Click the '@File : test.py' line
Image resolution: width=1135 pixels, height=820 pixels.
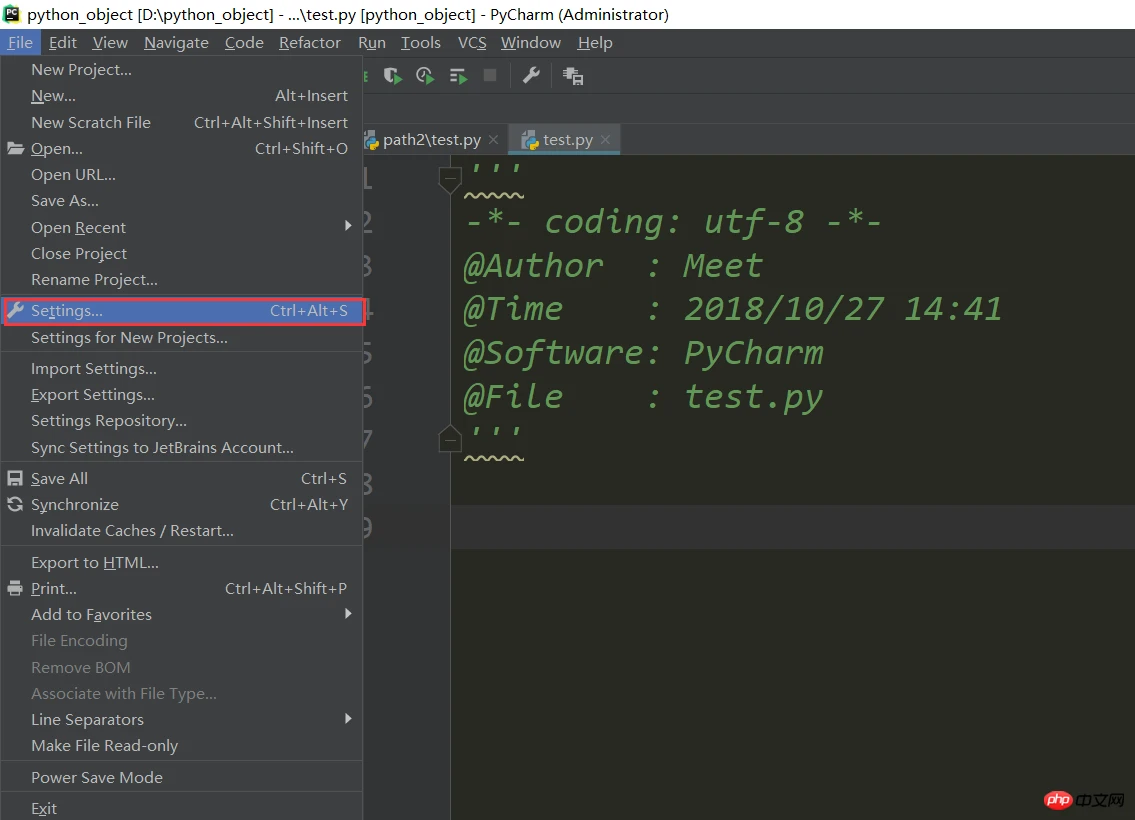pyautogui.click(x=643, y=397)
